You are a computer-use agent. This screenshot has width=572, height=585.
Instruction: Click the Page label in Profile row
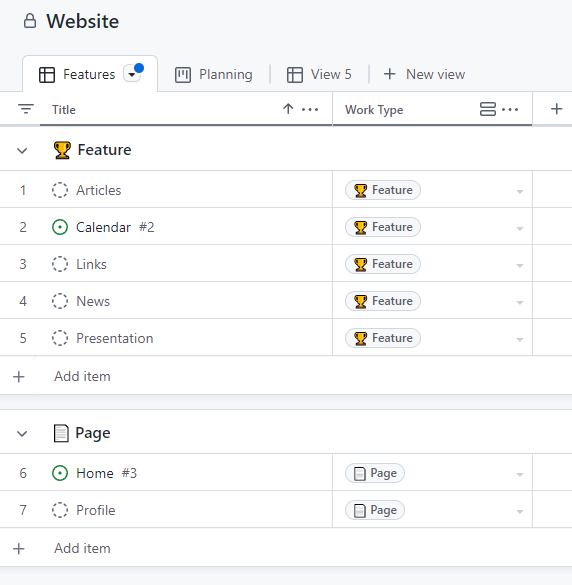(375, 510)
